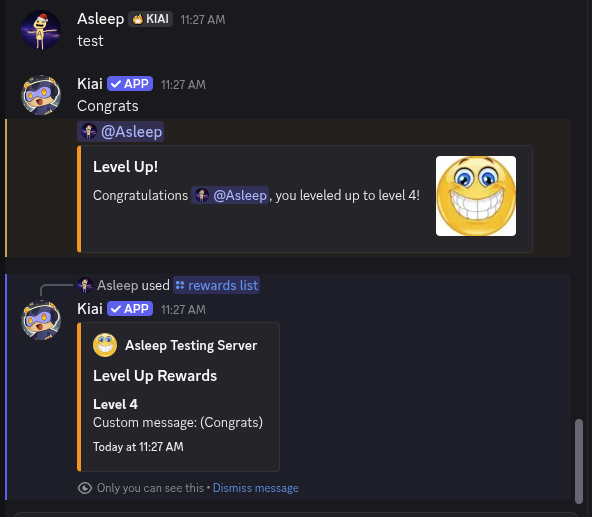This screenshot has height=517, width=592.
Task: Click the KIAI server tag badge
Action: pyautogui.click(x=150, y=19)
